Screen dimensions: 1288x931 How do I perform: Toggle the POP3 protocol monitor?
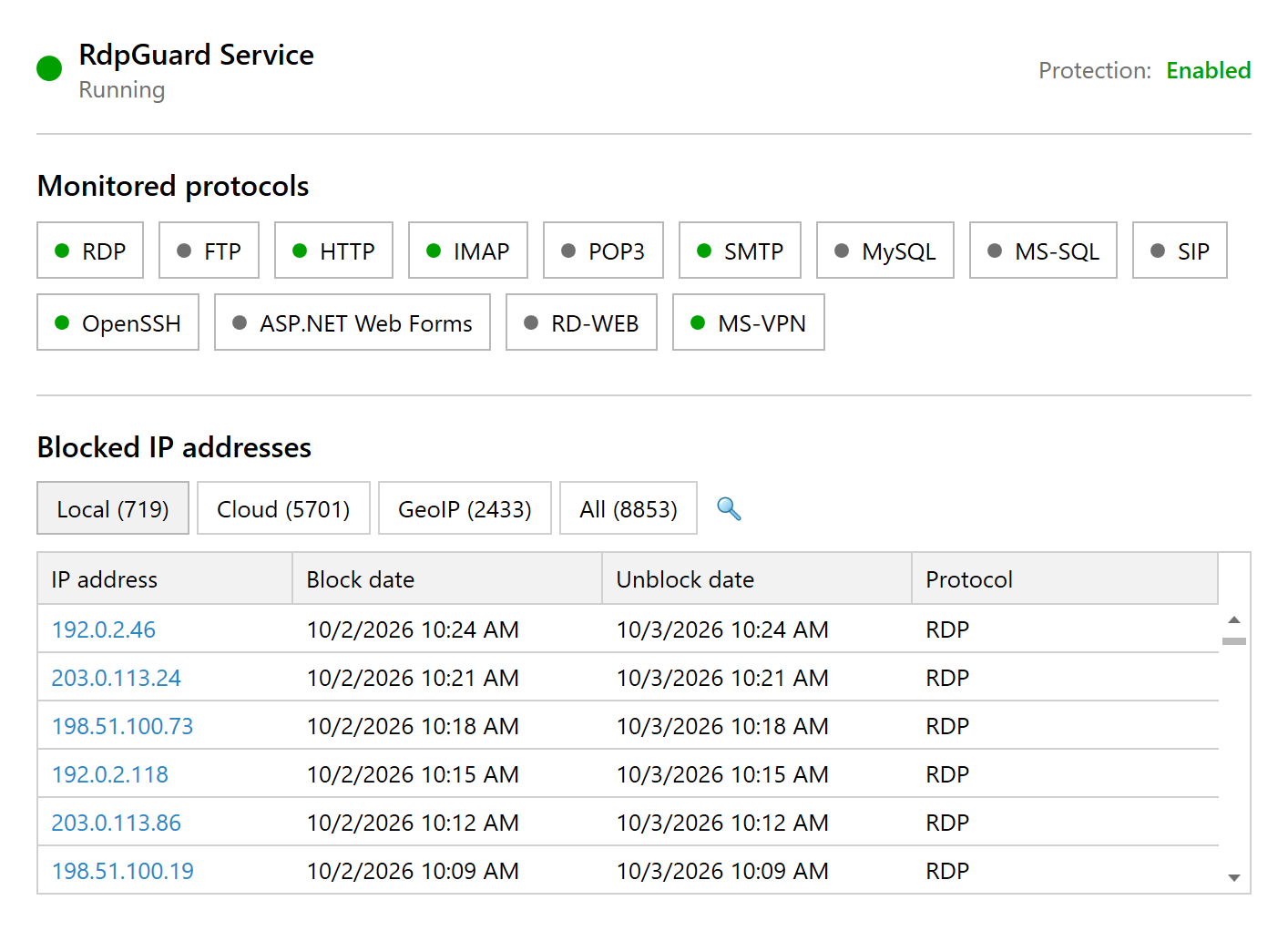pyautogui.click(x=603, y=251)
